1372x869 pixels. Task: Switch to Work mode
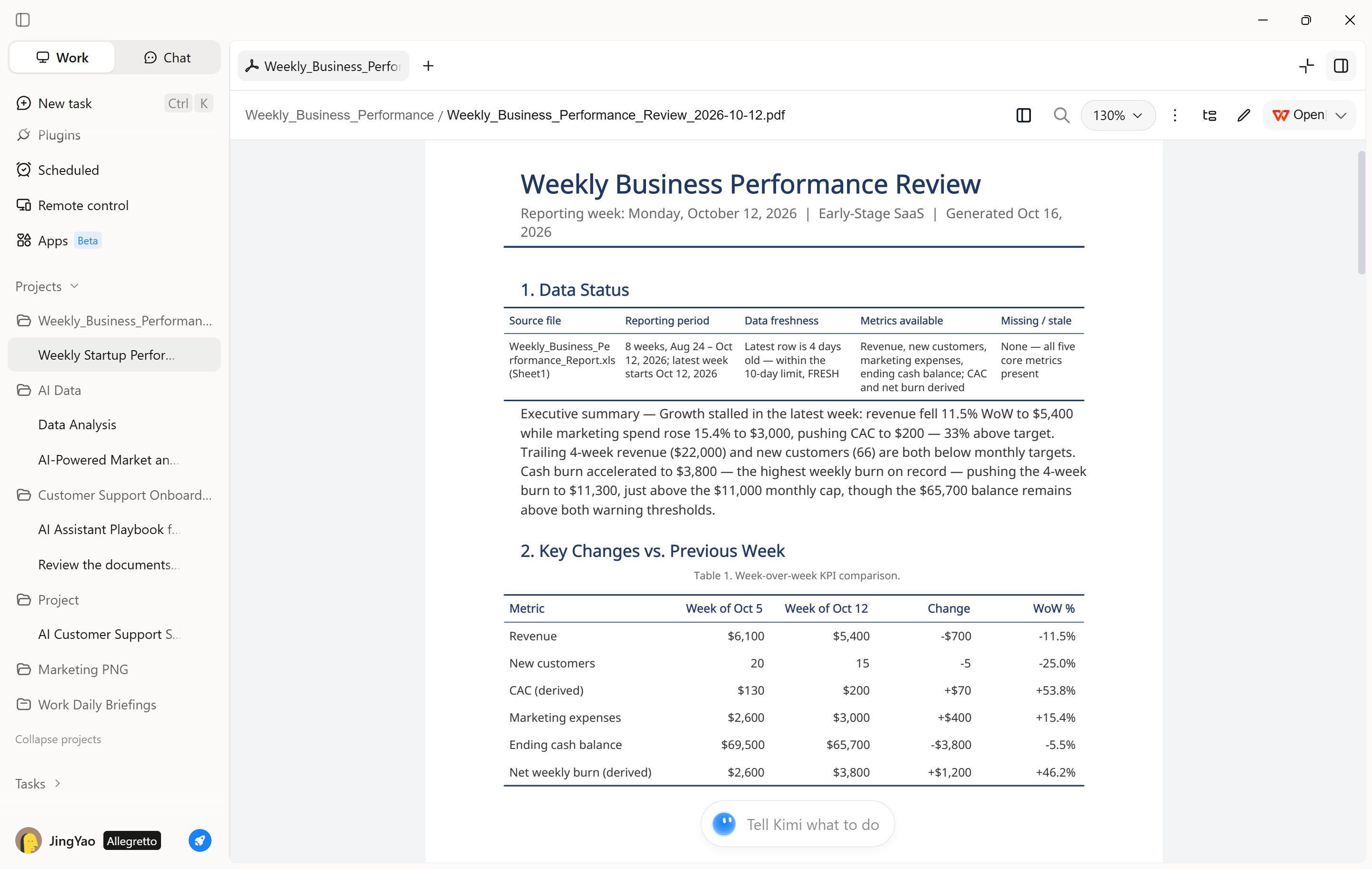point(62,58)
